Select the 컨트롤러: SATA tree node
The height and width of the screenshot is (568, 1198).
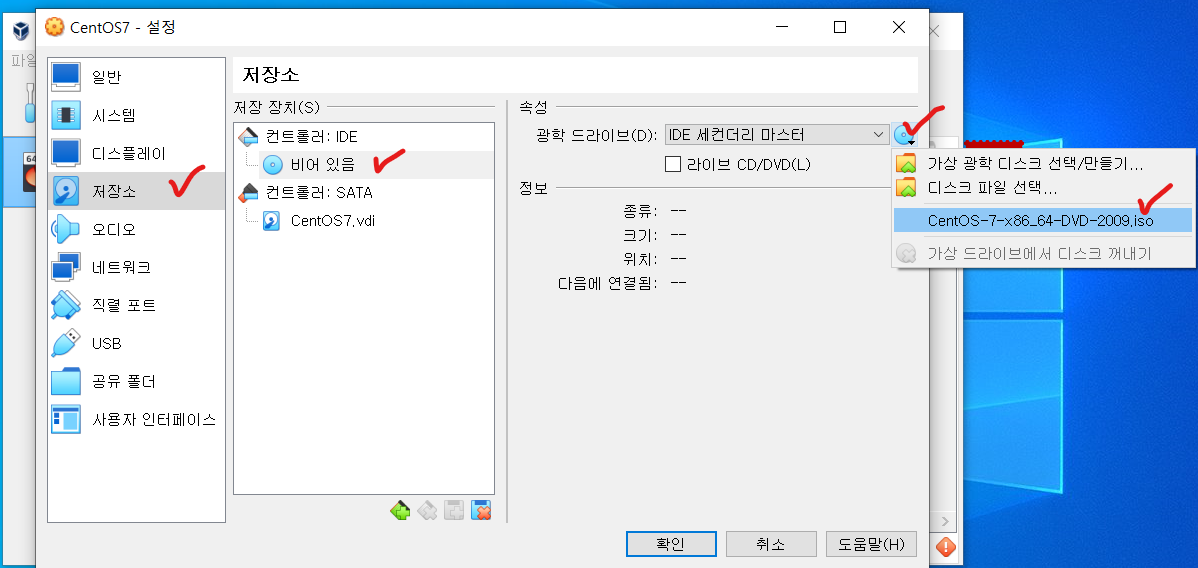pos(319,192)
